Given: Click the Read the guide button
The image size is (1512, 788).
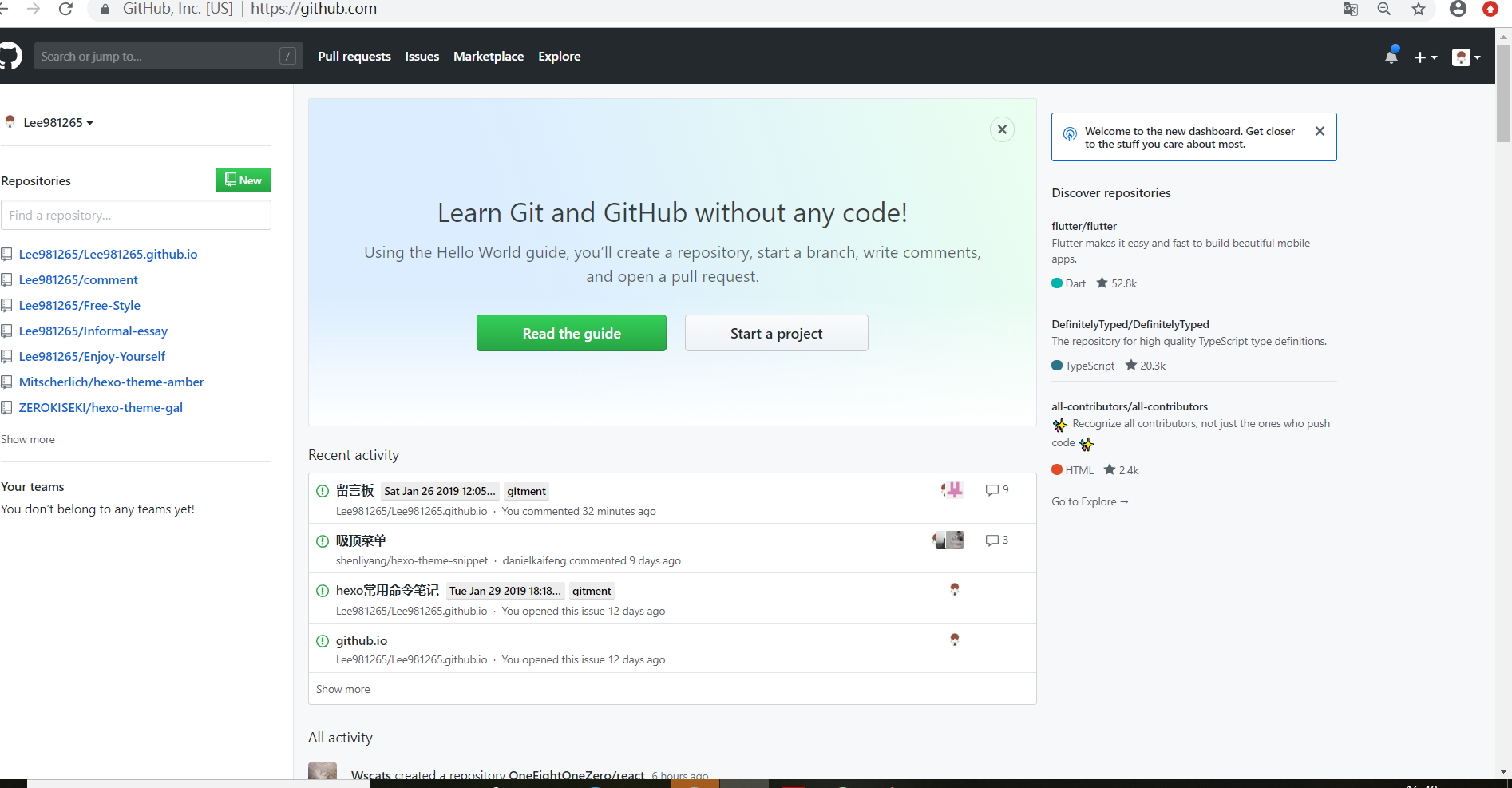Looking at the screenshot, I should pyautogui.click(x=572, y=333).
